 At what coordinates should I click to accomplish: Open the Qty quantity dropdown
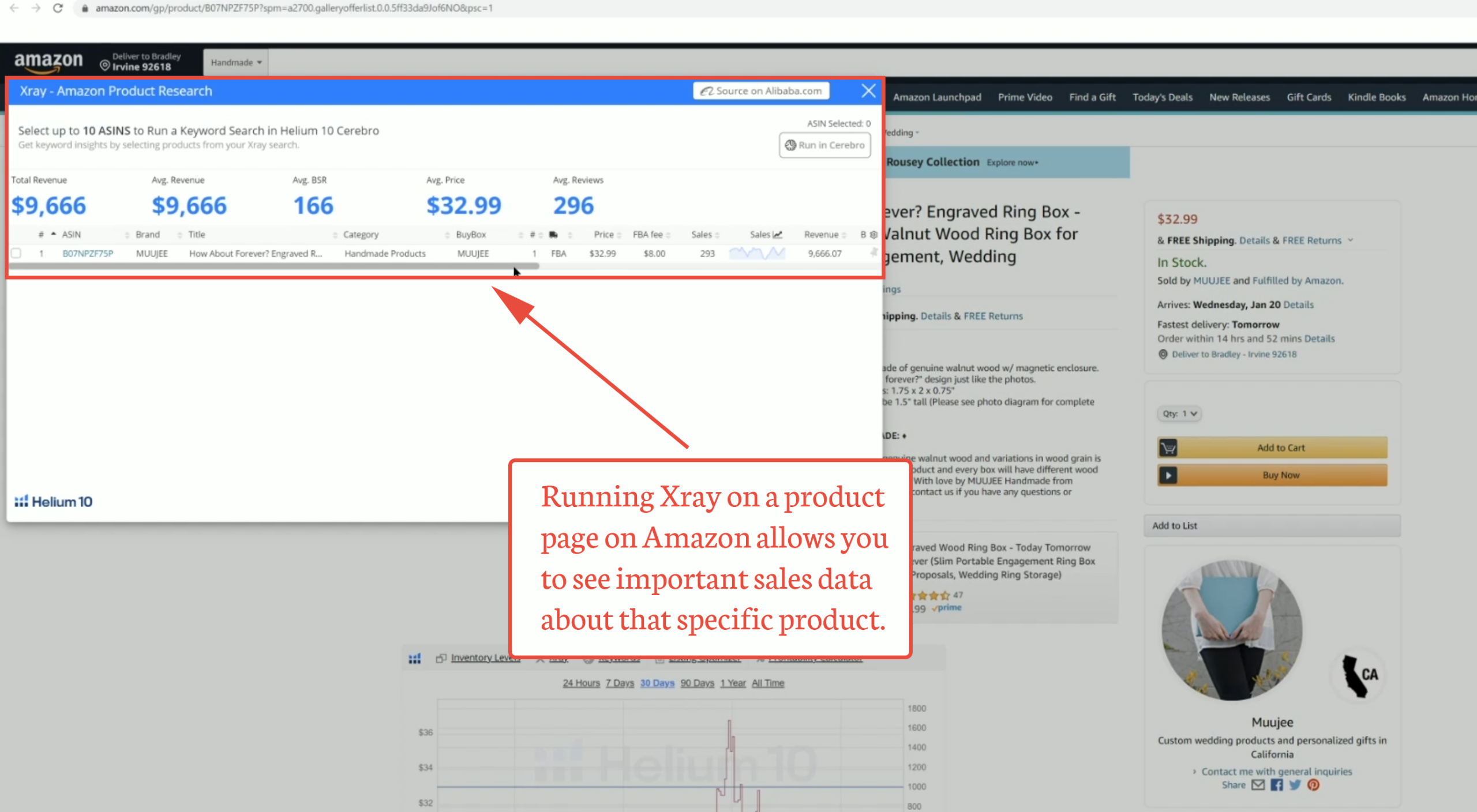(x=1179, y=413)
